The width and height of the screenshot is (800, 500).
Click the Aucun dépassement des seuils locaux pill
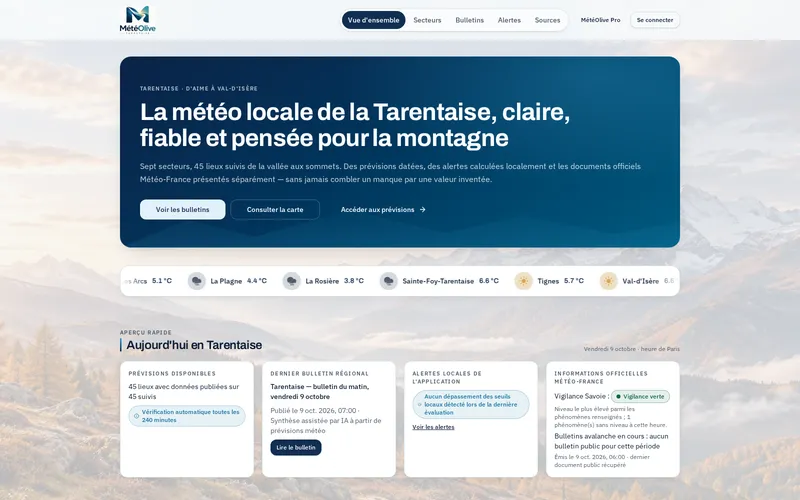(x=470, y=405)
